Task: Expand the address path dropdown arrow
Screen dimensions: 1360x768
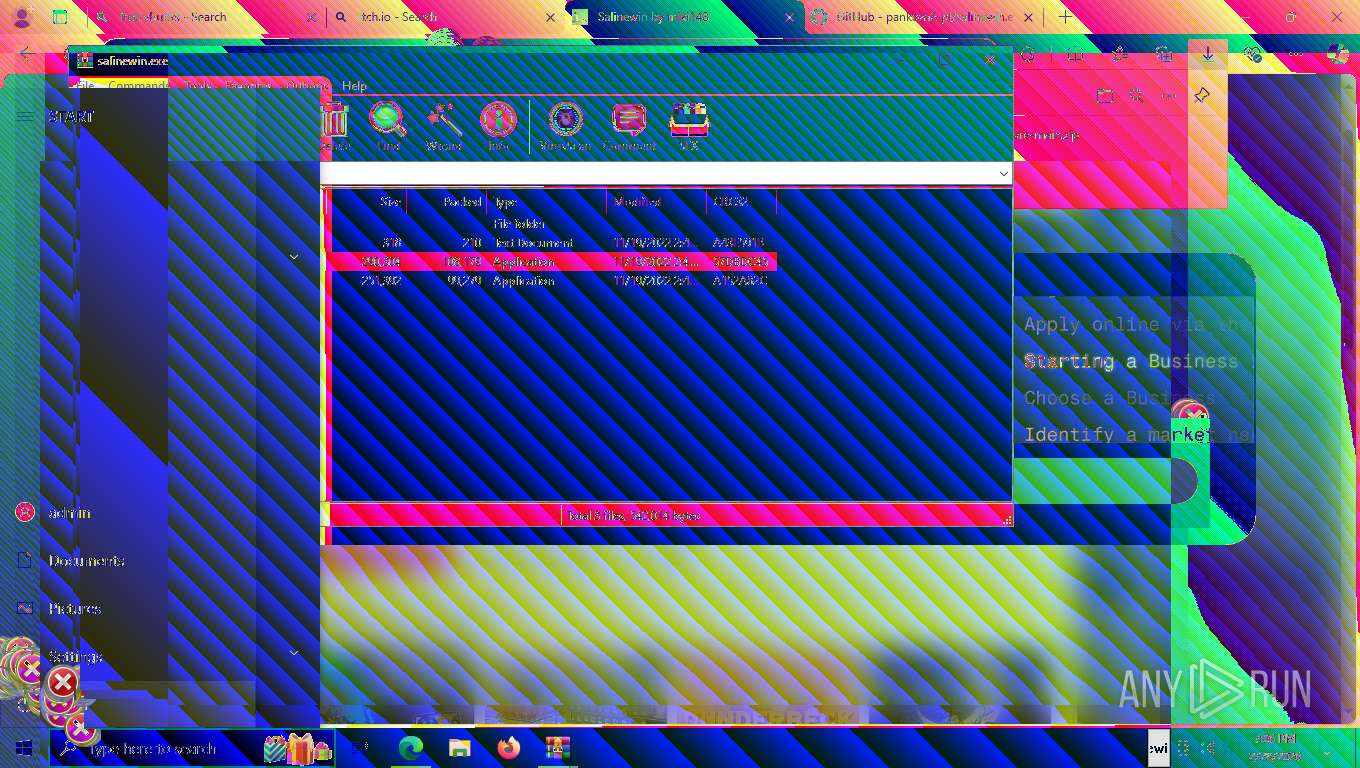Action: 1003,174
